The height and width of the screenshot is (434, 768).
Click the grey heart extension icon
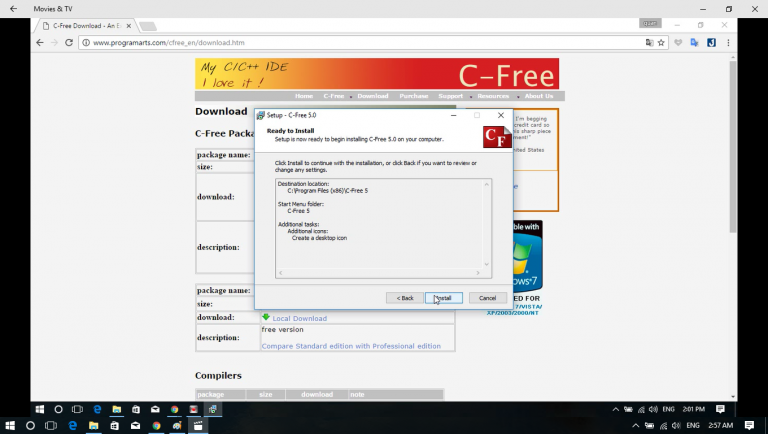678,43
